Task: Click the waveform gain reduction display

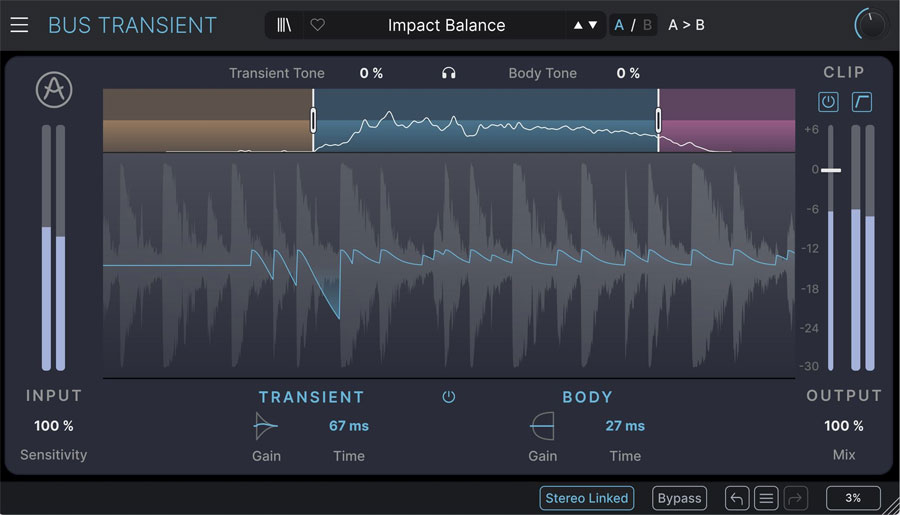Action: 449,265
